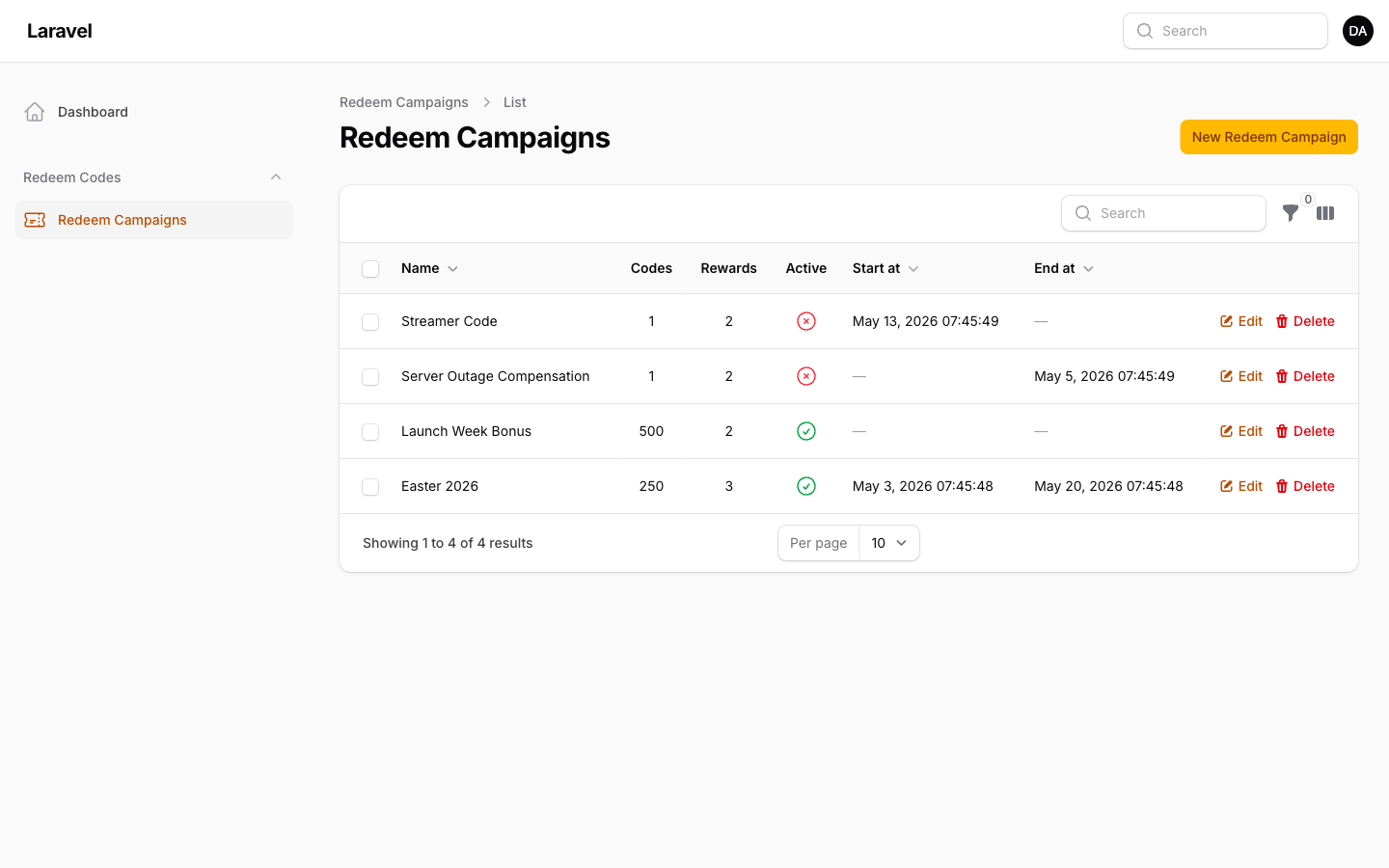The height and width of the screenshot is (868, 1389).
Task: Click the "Streamer Code" name cell
Action: coord(449,321)
